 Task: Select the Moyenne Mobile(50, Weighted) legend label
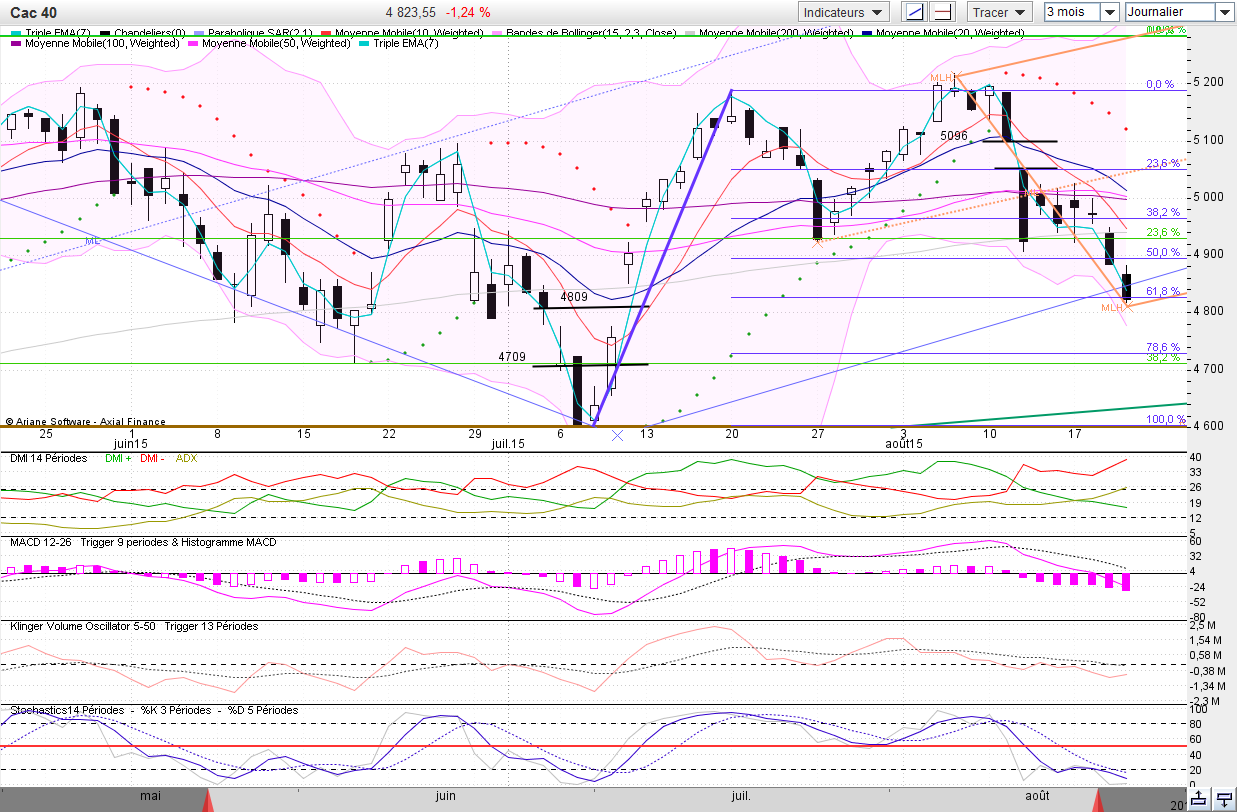276,44
